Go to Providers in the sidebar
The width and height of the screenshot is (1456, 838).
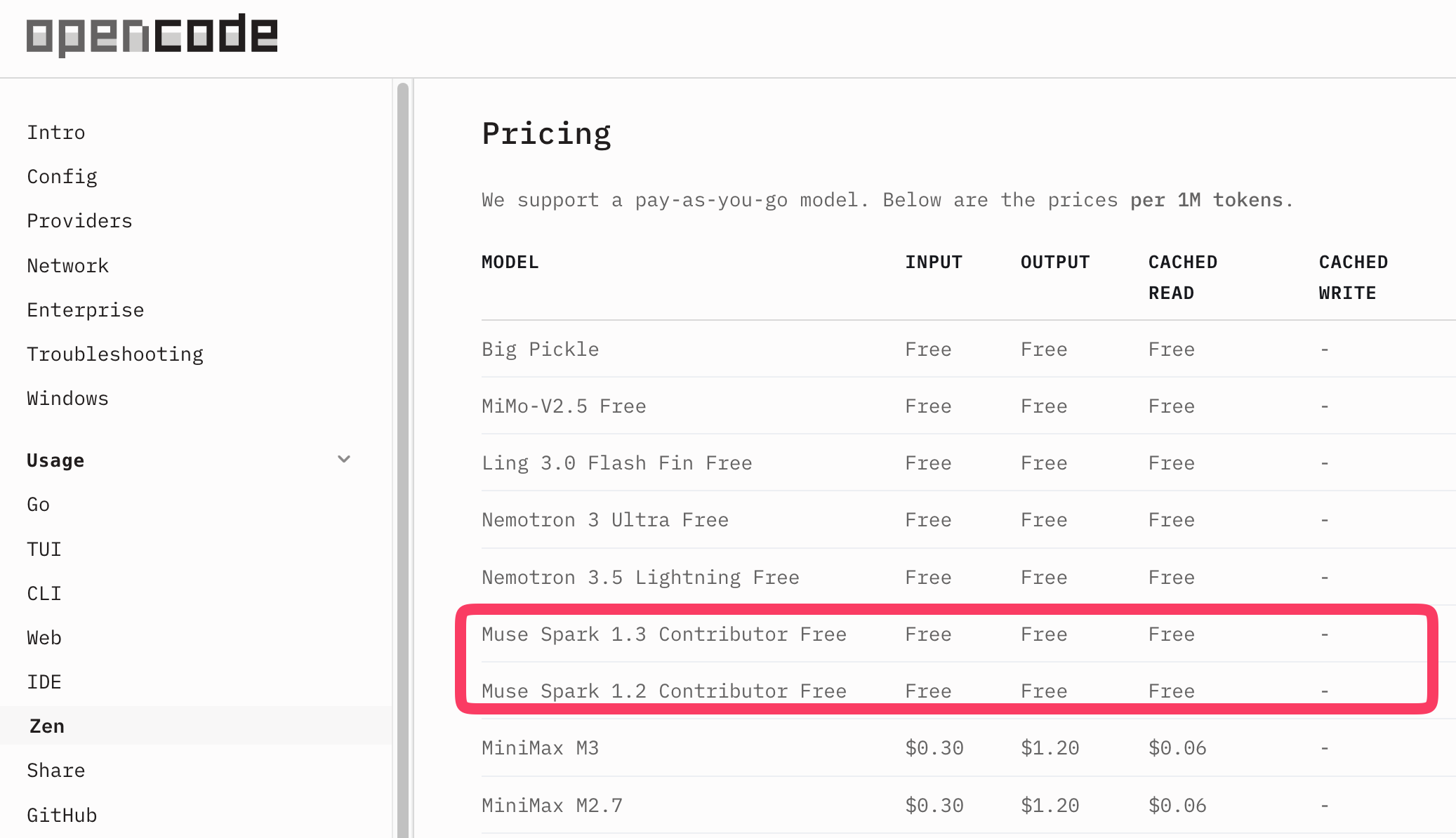coord(79,221)
